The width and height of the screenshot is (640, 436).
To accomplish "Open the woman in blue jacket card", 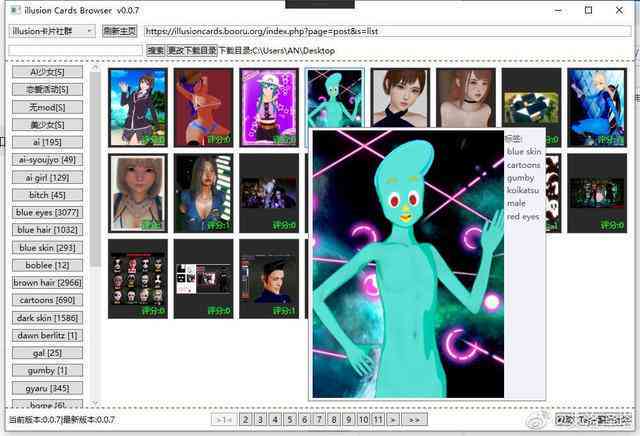I will [204, 193].
